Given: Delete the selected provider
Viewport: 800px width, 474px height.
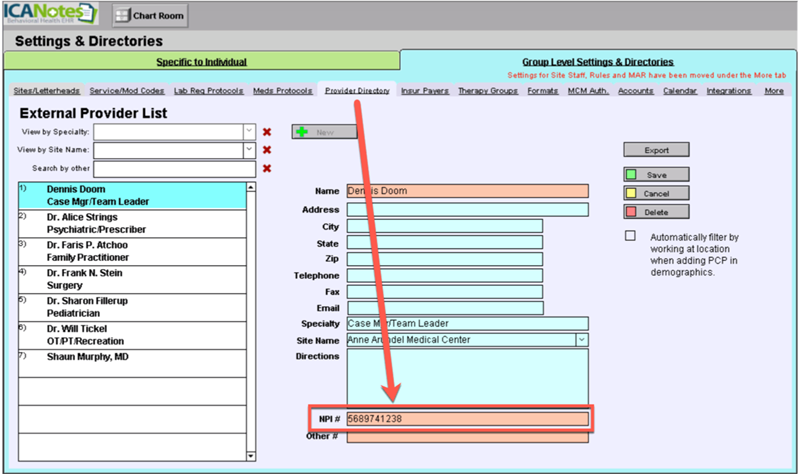Looking at the screenshot, I should [x=656, y=212].
